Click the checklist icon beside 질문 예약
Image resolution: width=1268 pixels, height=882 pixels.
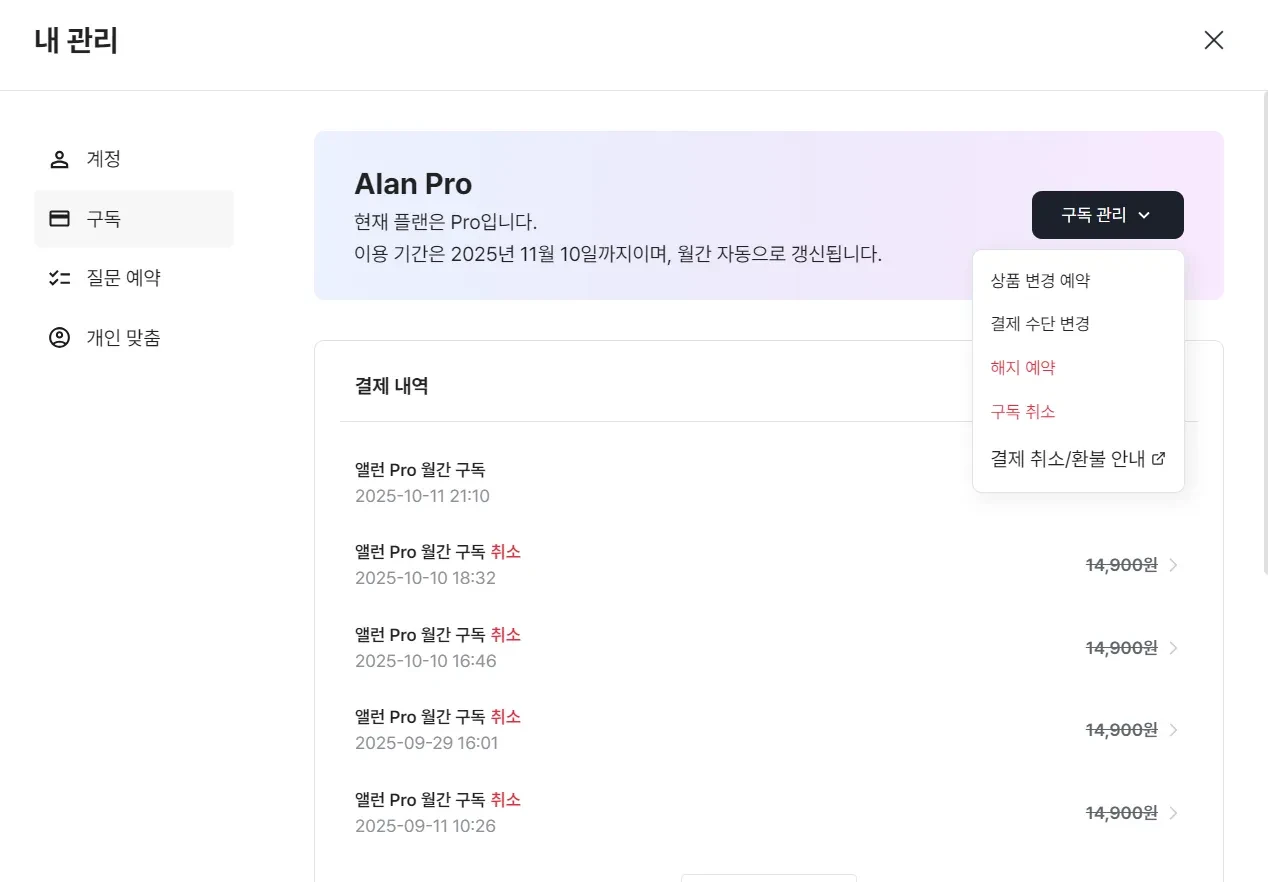59,278
